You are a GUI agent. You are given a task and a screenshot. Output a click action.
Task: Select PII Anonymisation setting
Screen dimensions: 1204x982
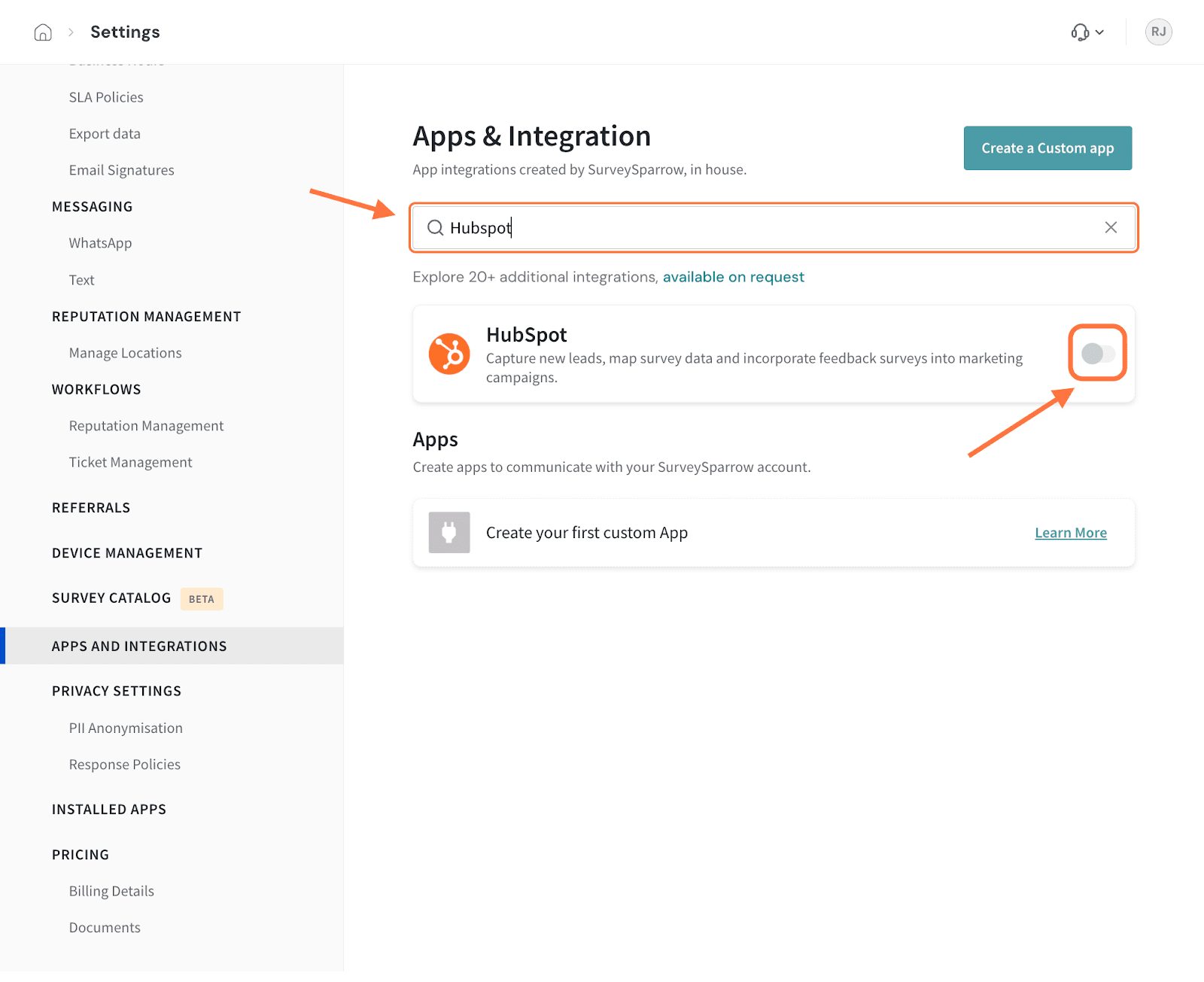[x=126, y=728]
